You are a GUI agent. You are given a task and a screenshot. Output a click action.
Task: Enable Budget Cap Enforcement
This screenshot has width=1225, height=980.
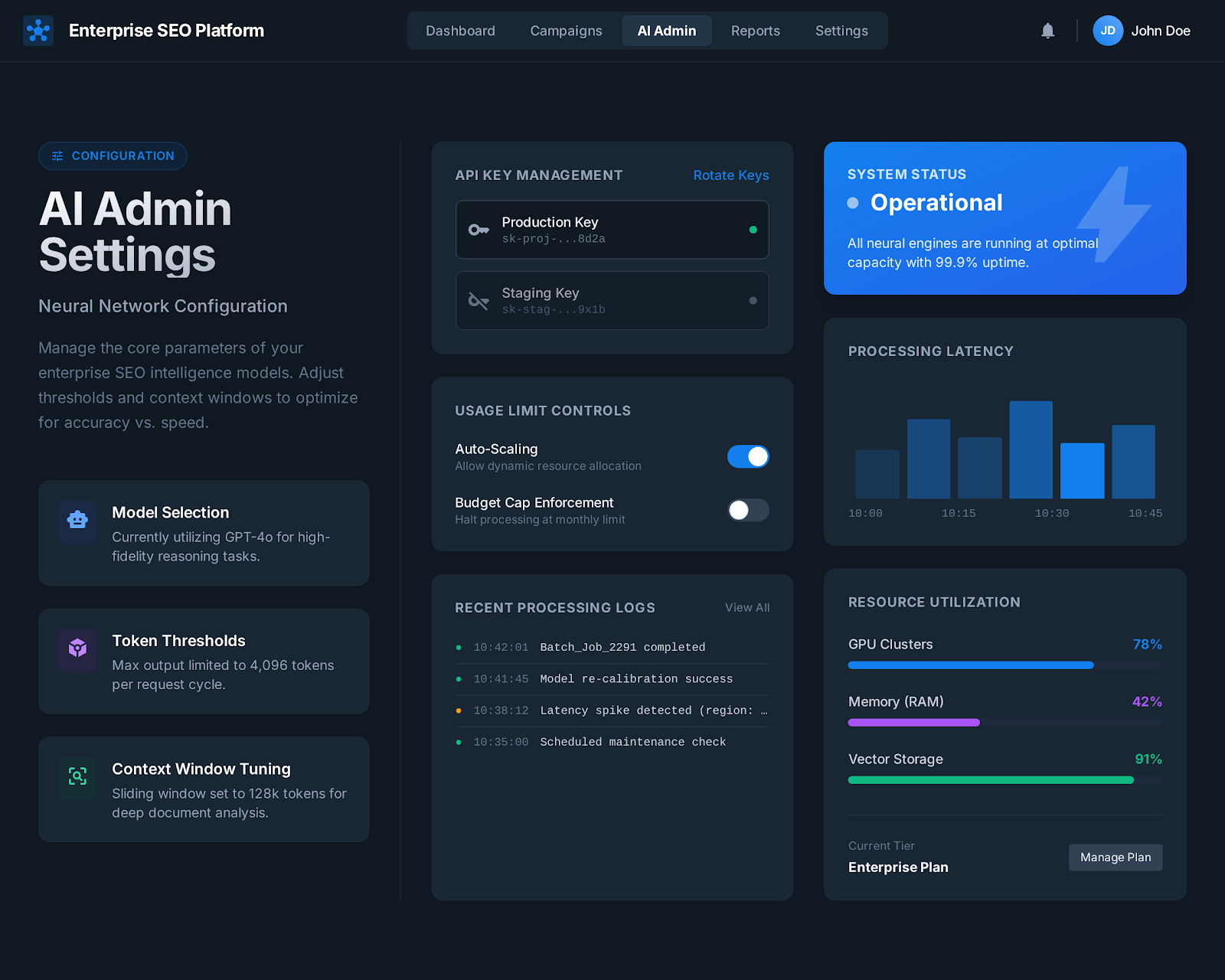pos(747,510)
